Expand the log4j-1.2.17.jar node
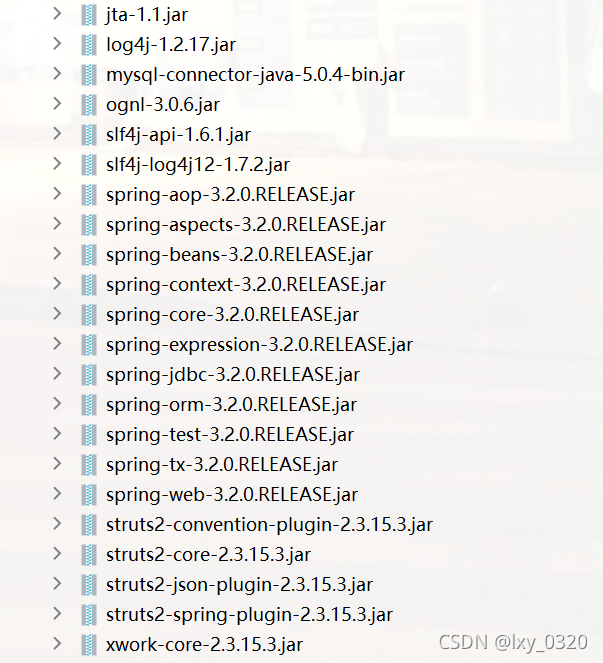This screenshot has width=603, height=663. click(x=57, y=44)
